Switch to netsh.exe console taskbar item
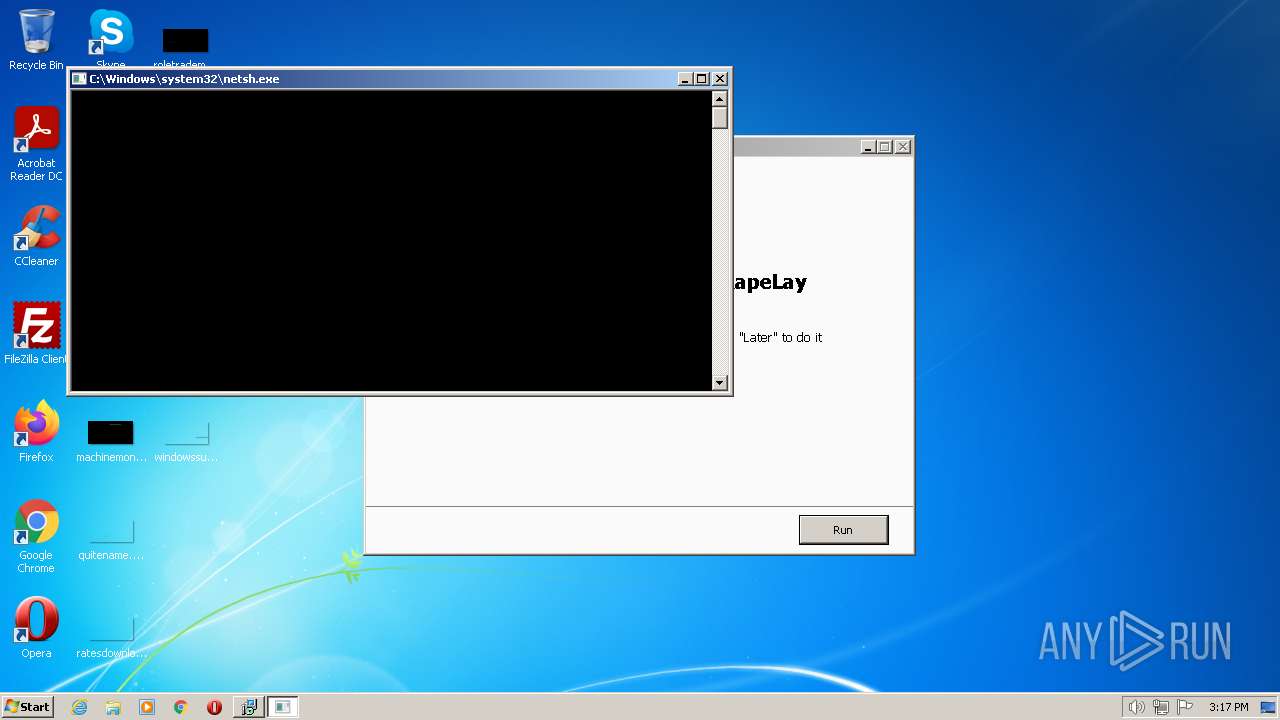1280x720 pixels. point(283,707)
